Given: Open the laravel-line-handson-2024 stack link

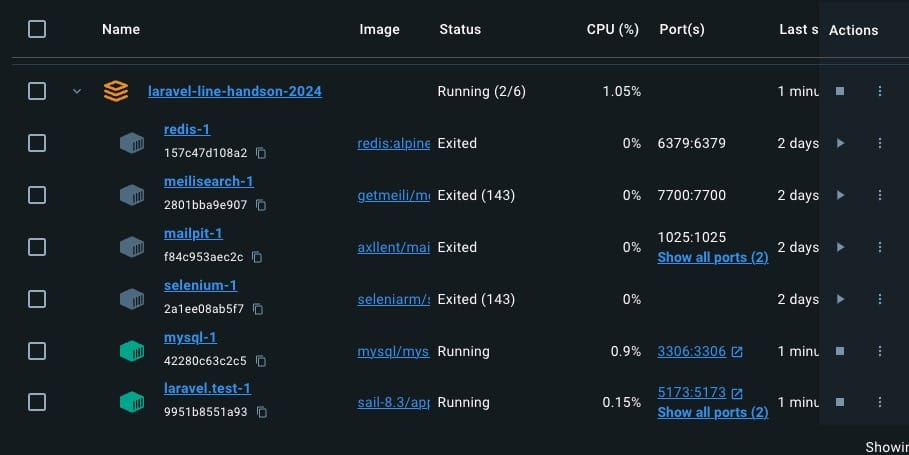Looking at the screenshot, I should tap(235, 92).
